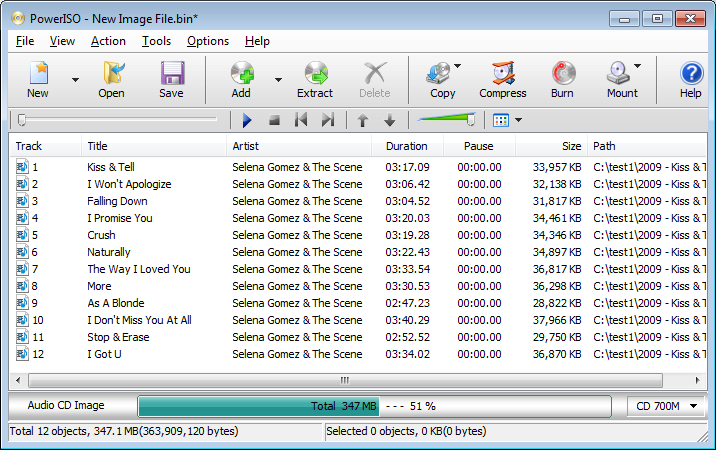716x450 pixels.
Task: Click the horizontal scrollbar thumb
Action: point(345,380)
